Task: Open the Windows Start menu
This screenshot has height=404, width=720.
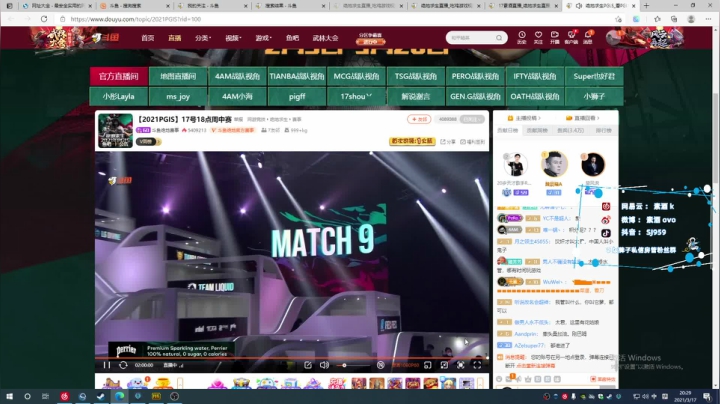Action: (9, 396)
